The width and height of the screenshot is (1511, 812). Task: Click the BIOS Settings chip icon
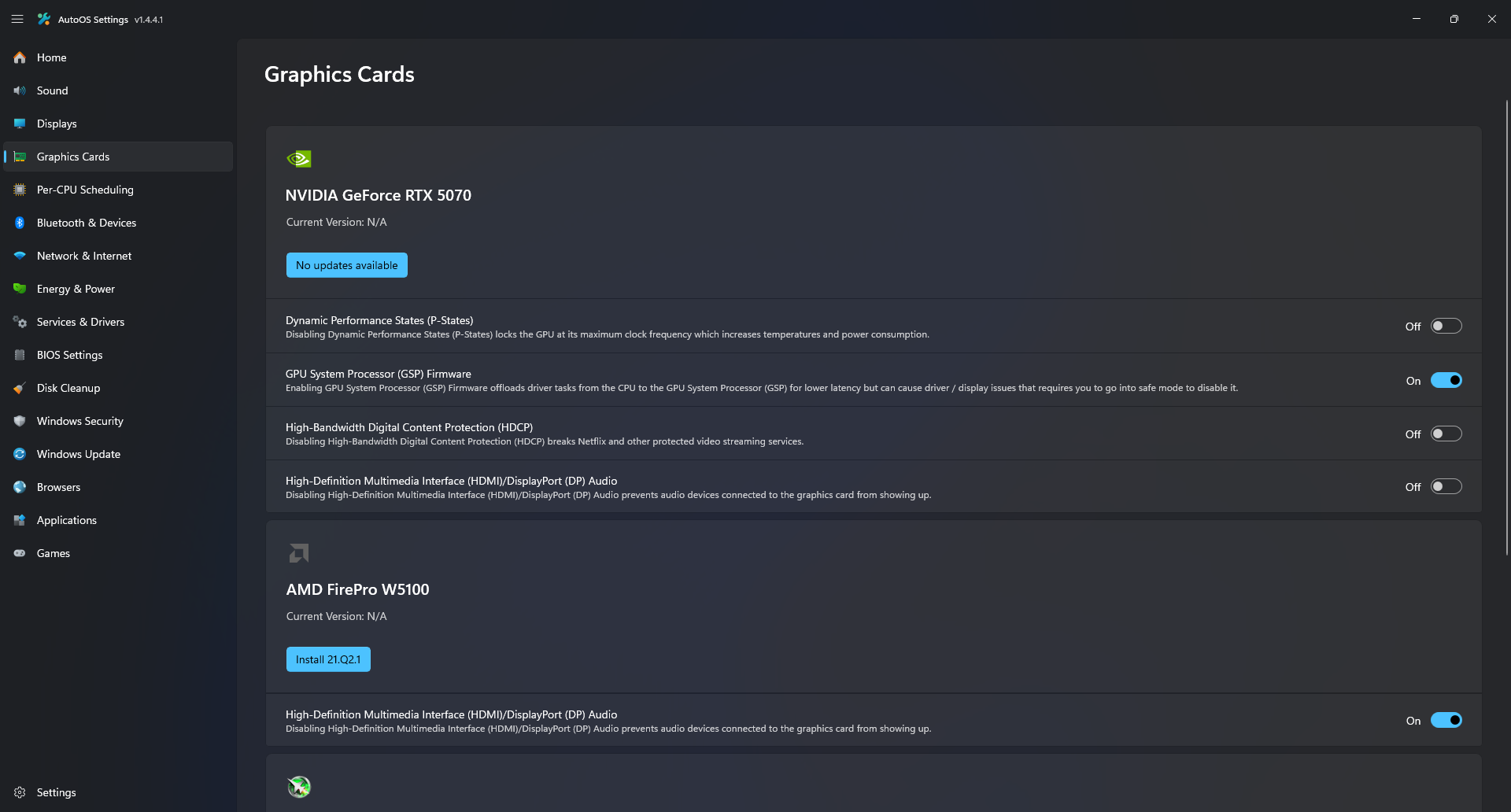point(20,355)
